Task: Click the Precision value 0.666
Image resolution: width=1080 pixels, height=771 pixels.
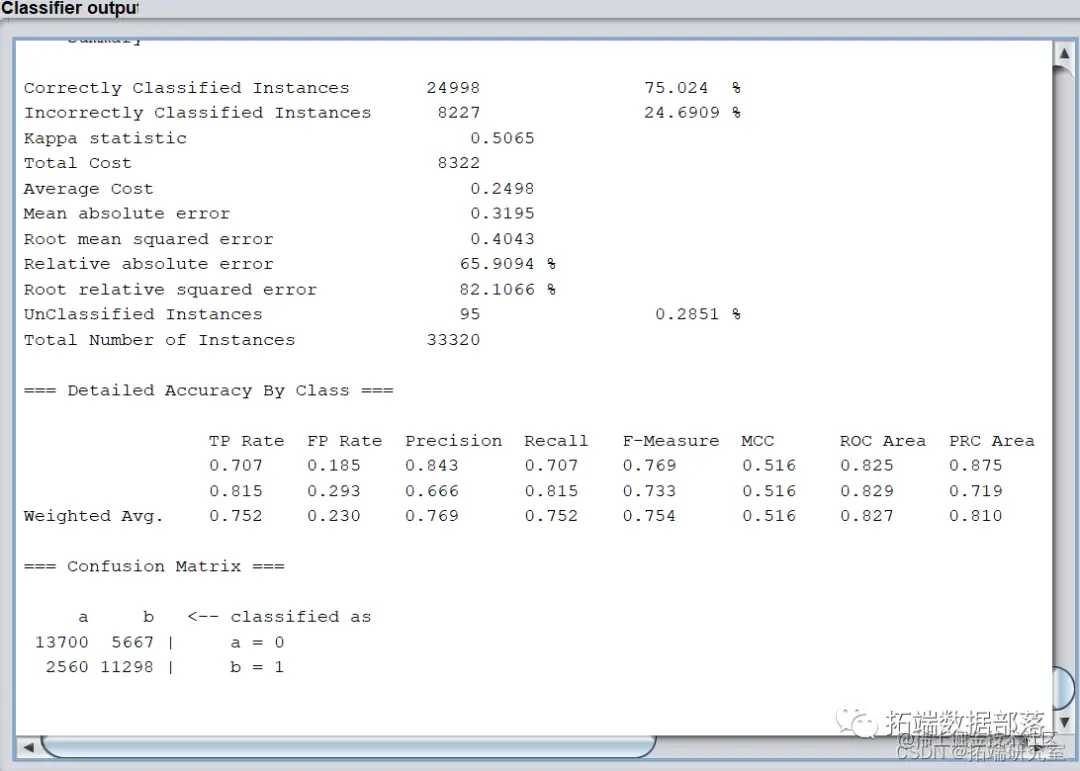Action: click(431, 491)
